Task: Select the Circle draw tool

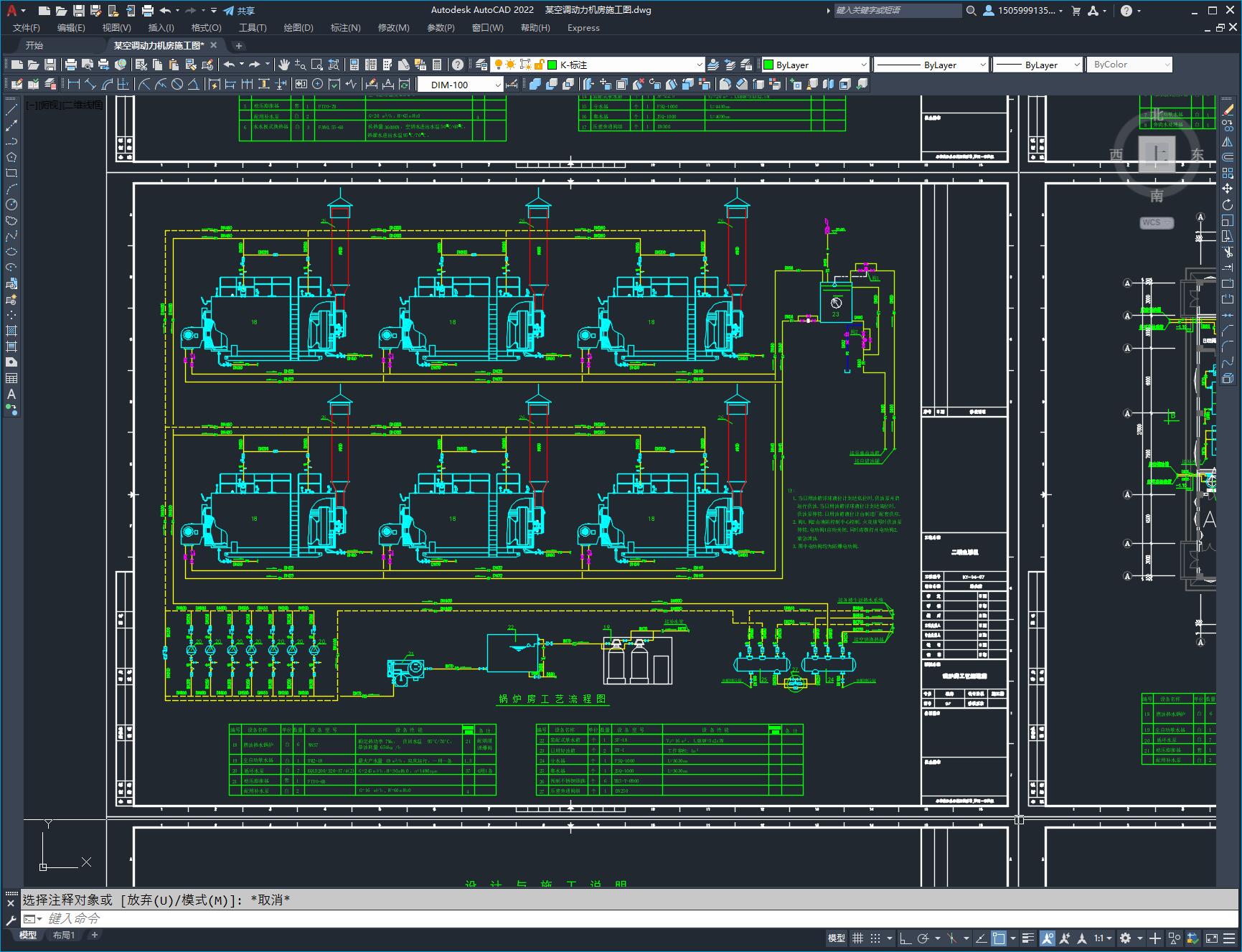Action: [x=11, y=204]
